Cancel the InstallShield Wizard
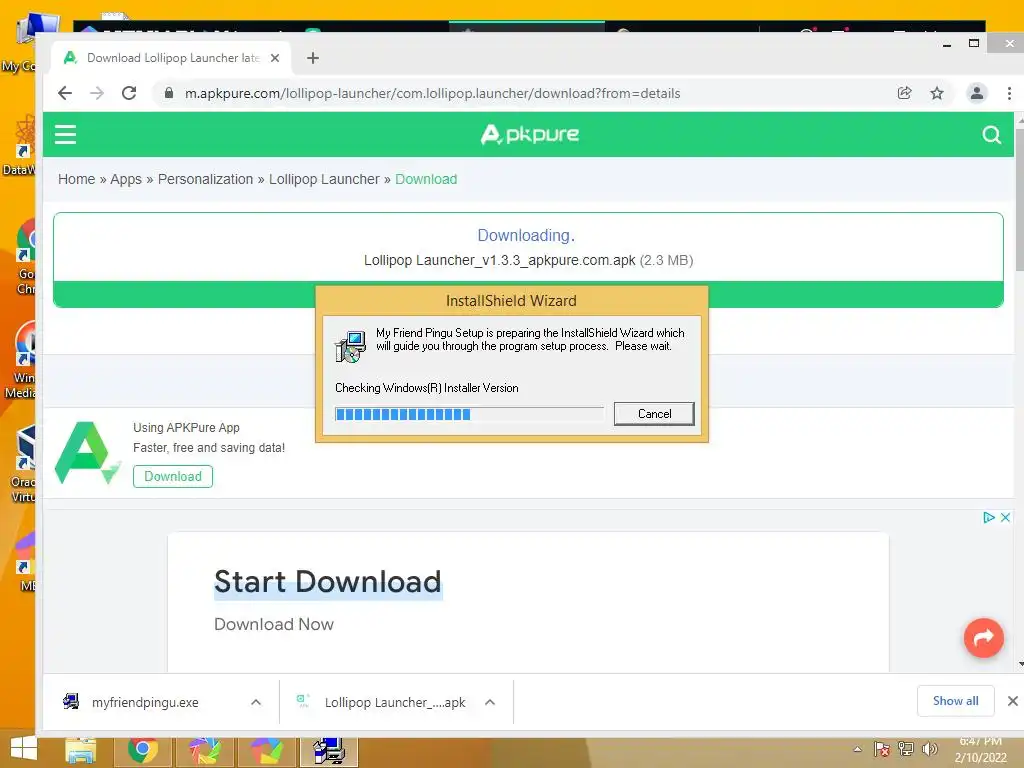 coord(654,413)
